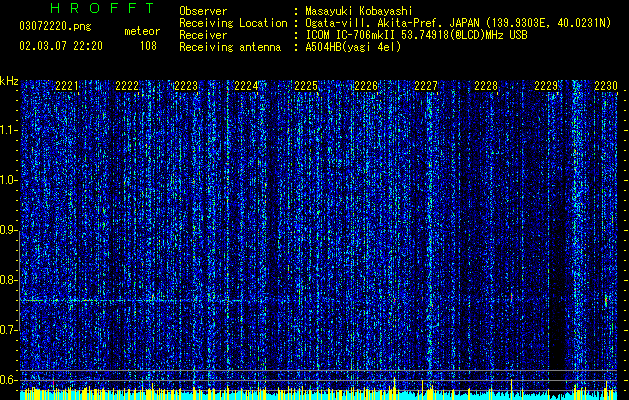
Task: Click the A504HB(yagi 4el) antenna text
Action: [353, 47]
